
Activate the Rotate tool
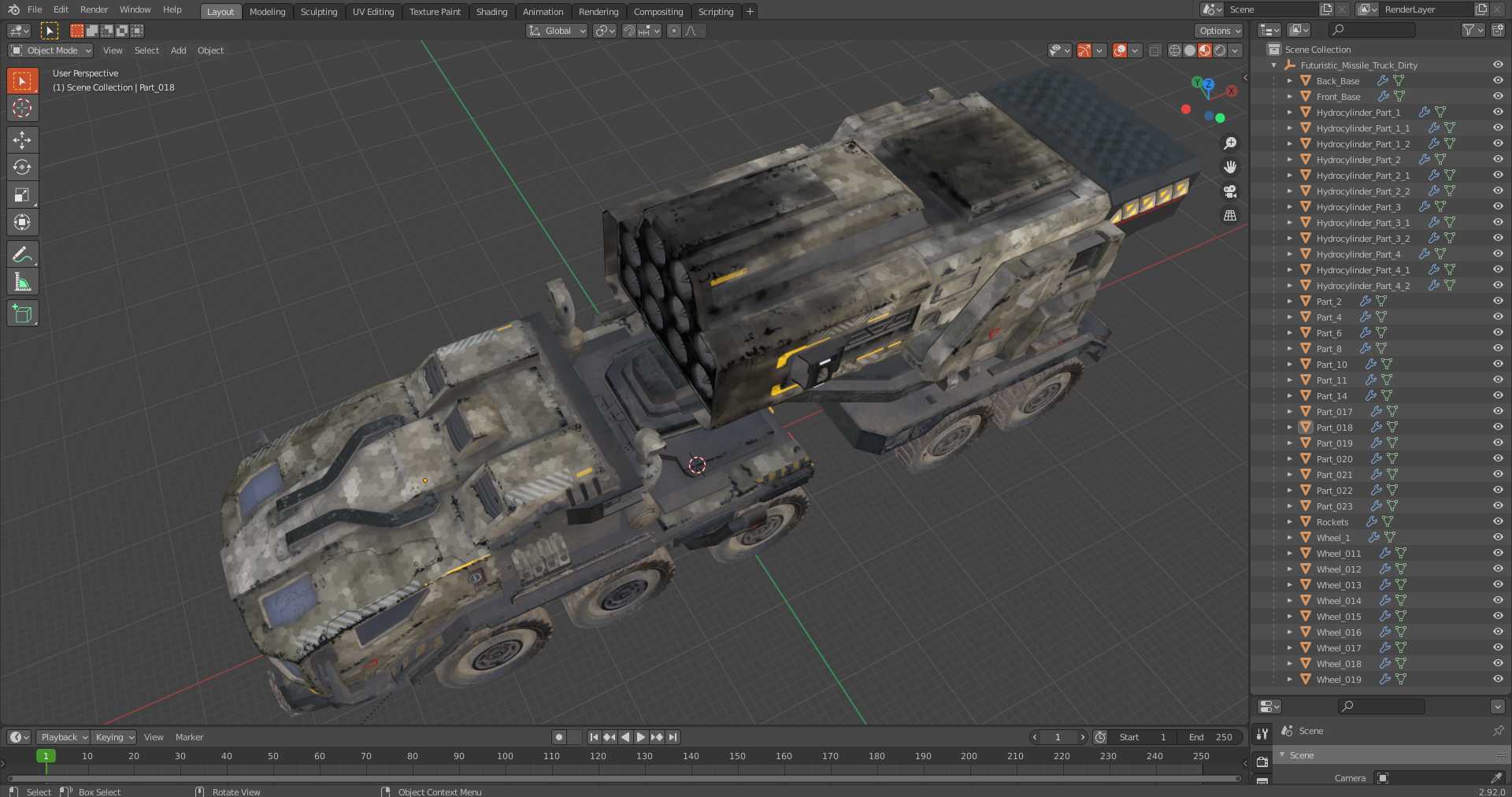click(22, 167)
